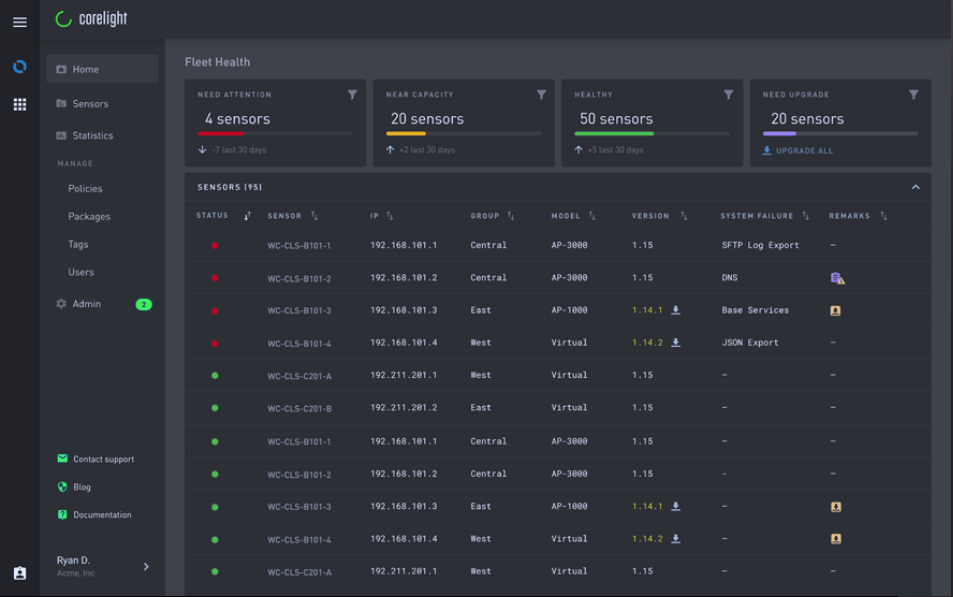Collapse the SENSORS (95) panel

(x=914, y=187)
